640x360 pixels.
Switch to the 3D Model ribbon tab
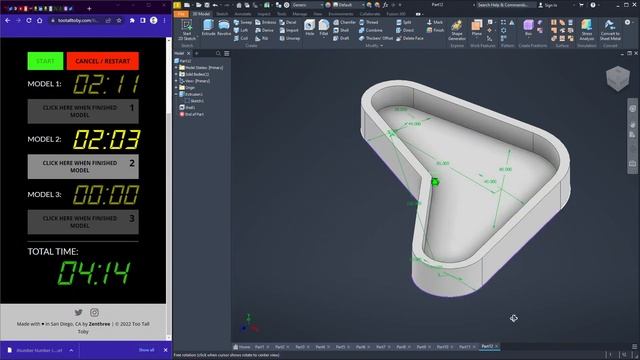(201, 14)
